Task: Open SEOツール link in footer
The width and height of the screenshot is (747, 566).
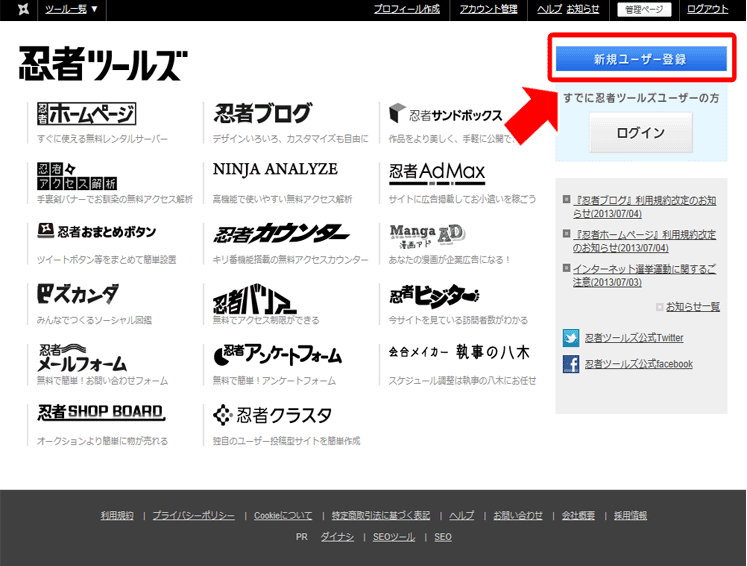Action: [394, 537]
